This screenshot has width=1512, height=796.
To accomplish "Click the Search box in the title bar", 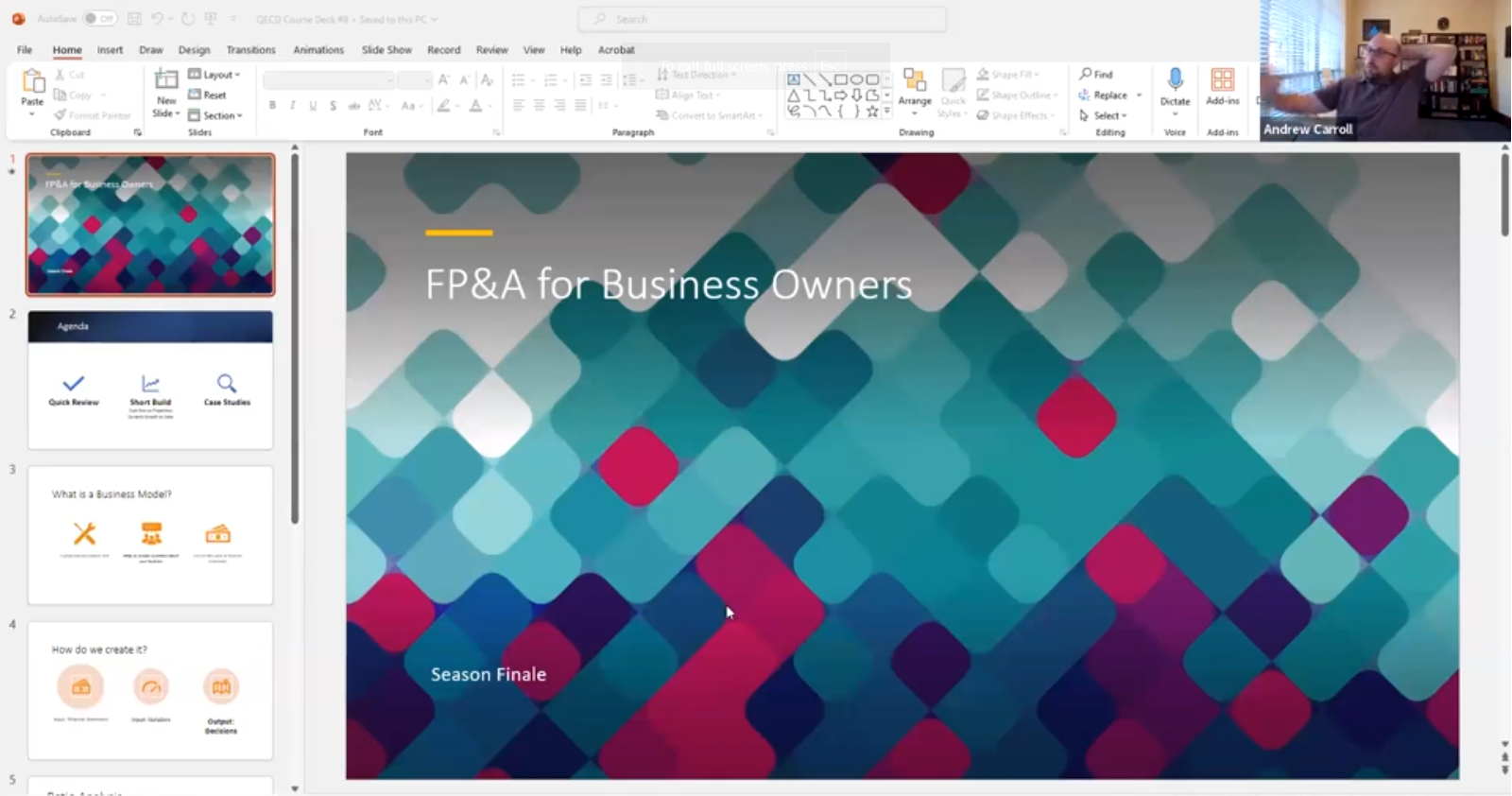I will pos(762,19).
